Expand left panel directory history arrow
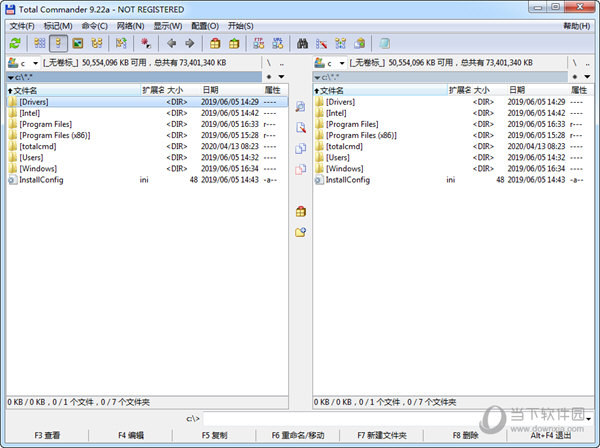Viewport: 600px width, 448px height. click(x=281, y=76)
